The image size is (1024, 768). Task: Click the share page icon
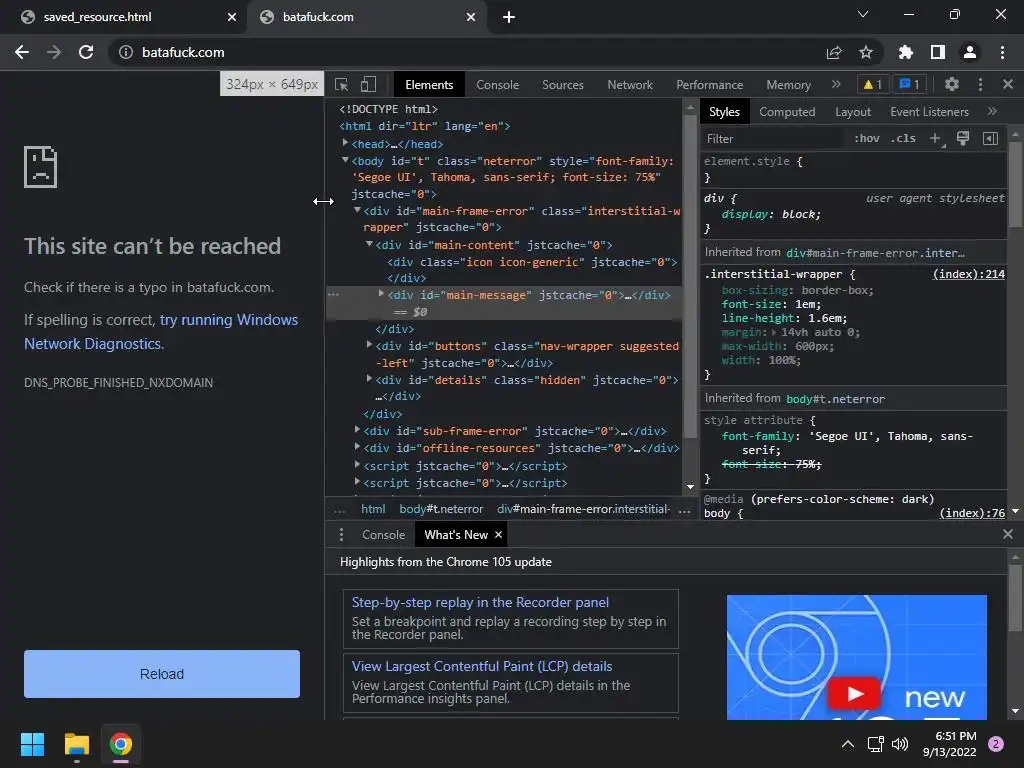(x=834, y=52)
